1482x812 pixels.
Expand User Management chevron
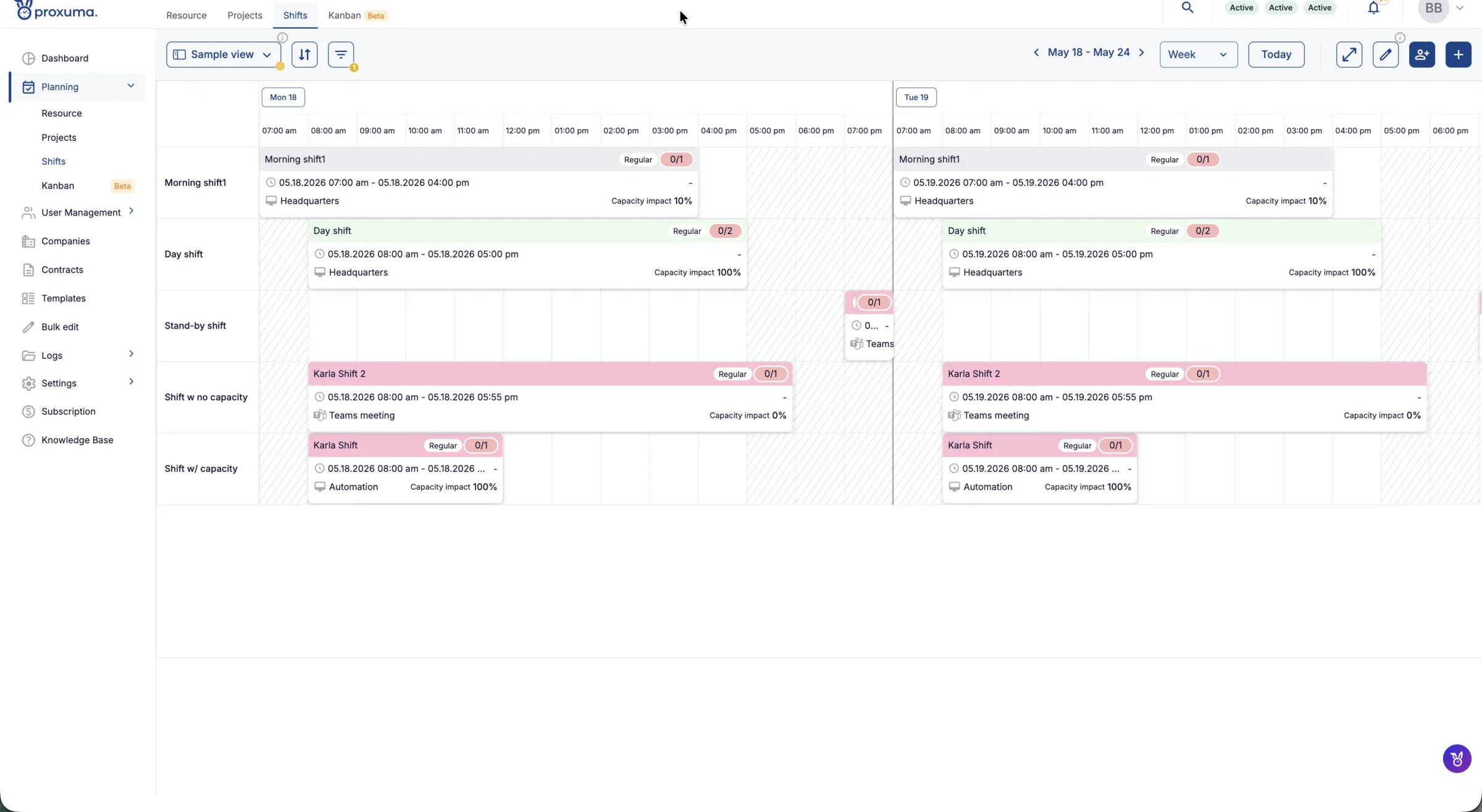click(x=131, y=211)
